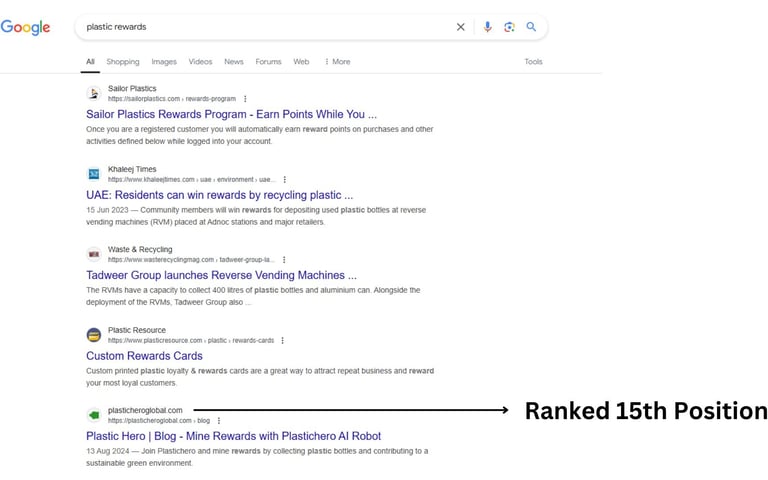
Task: Open Sailor Plastics Rewards Program link
Action: point(232,114)
